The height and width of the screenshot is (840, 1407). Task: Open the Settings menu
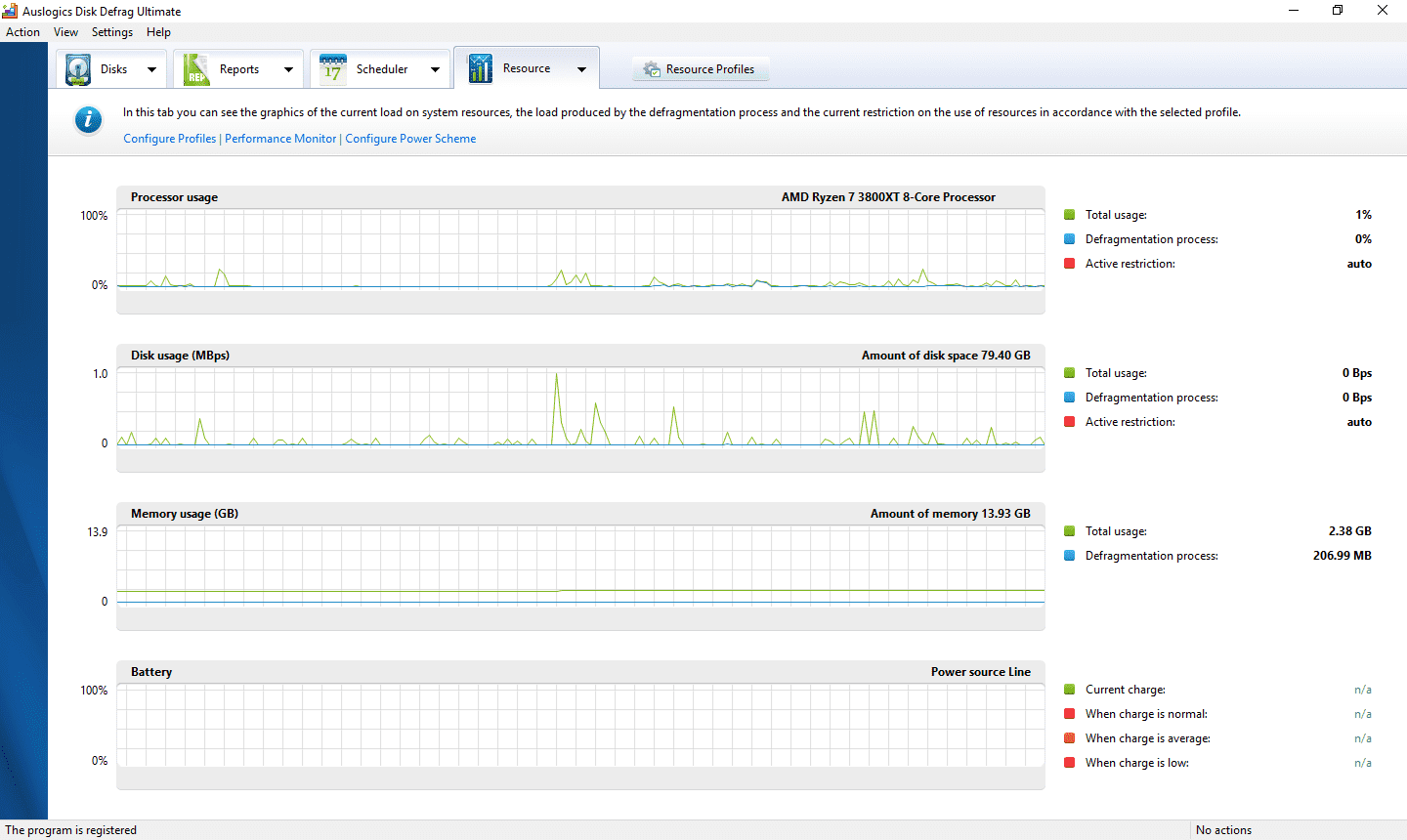[x=112, y=32]
